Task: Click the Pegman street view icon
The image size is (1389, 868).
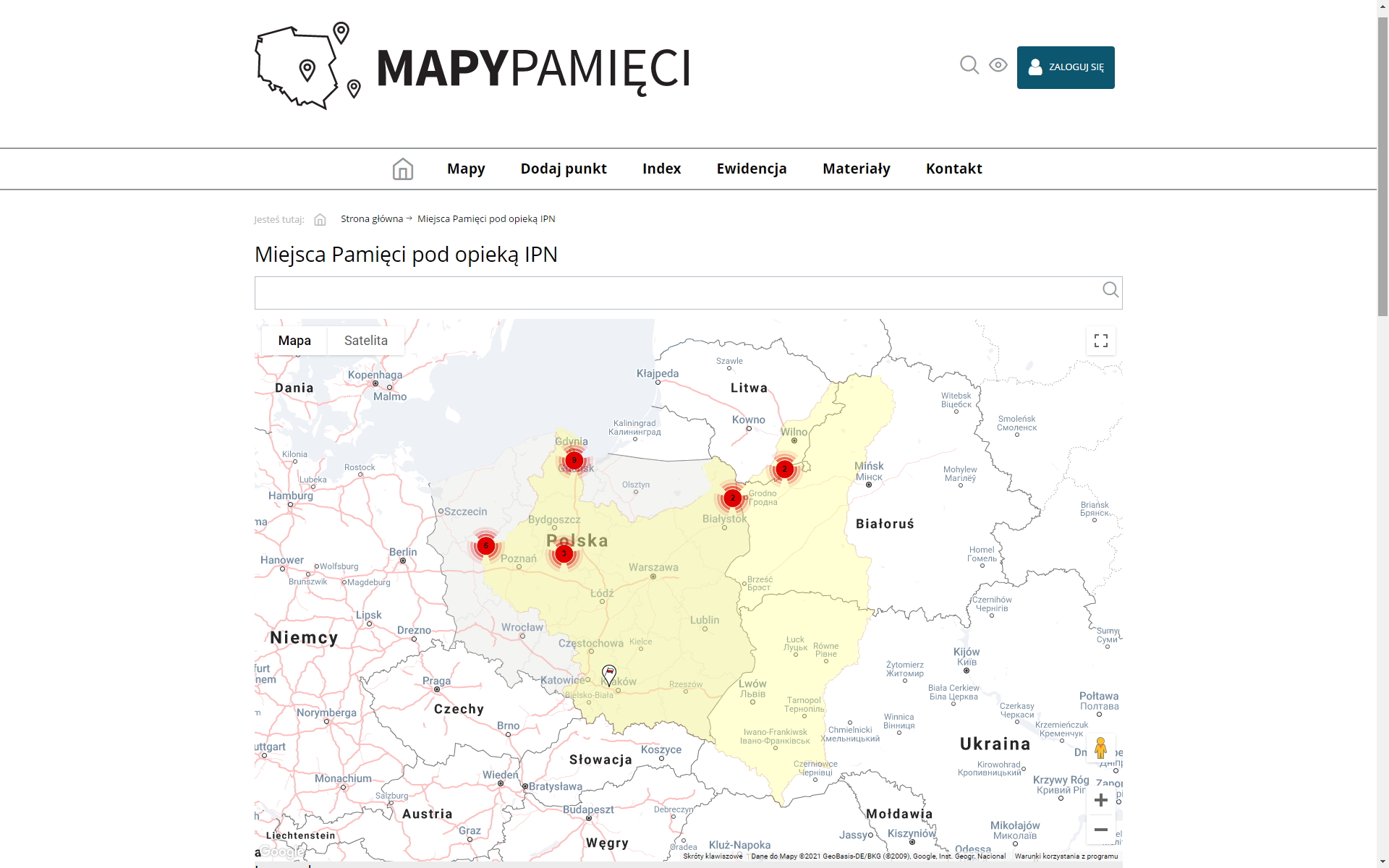Action: (1100, 748)
